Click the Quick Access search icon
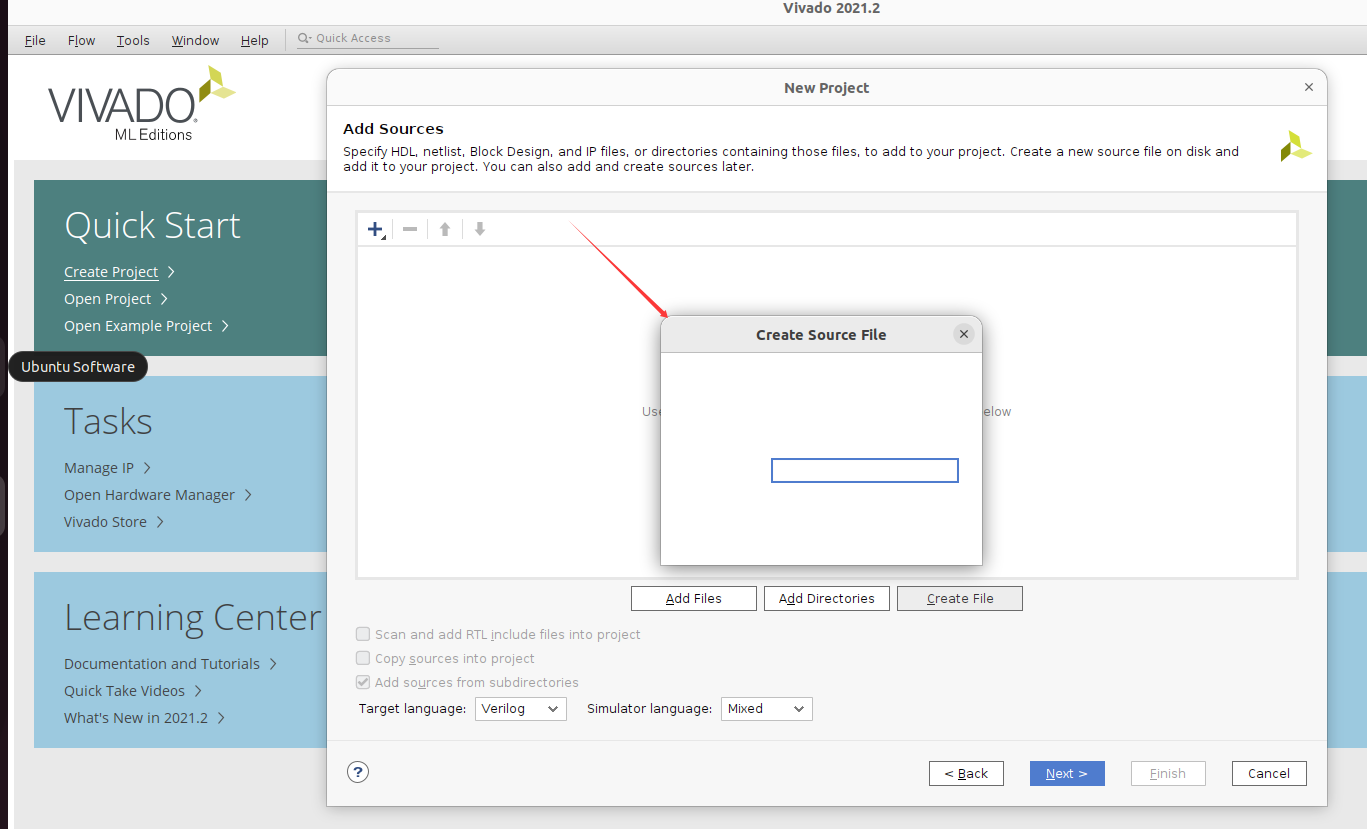 [x=304, y=38]
